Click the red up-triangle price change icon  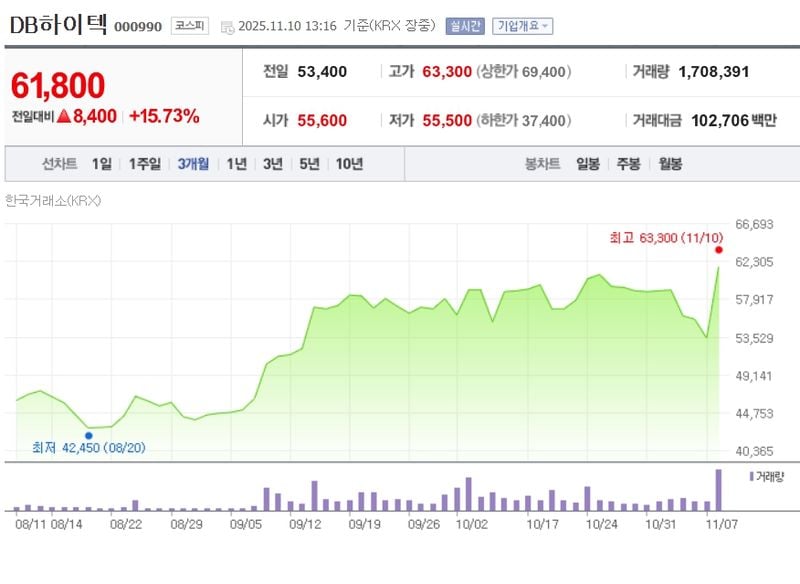(x=64, y=116)
